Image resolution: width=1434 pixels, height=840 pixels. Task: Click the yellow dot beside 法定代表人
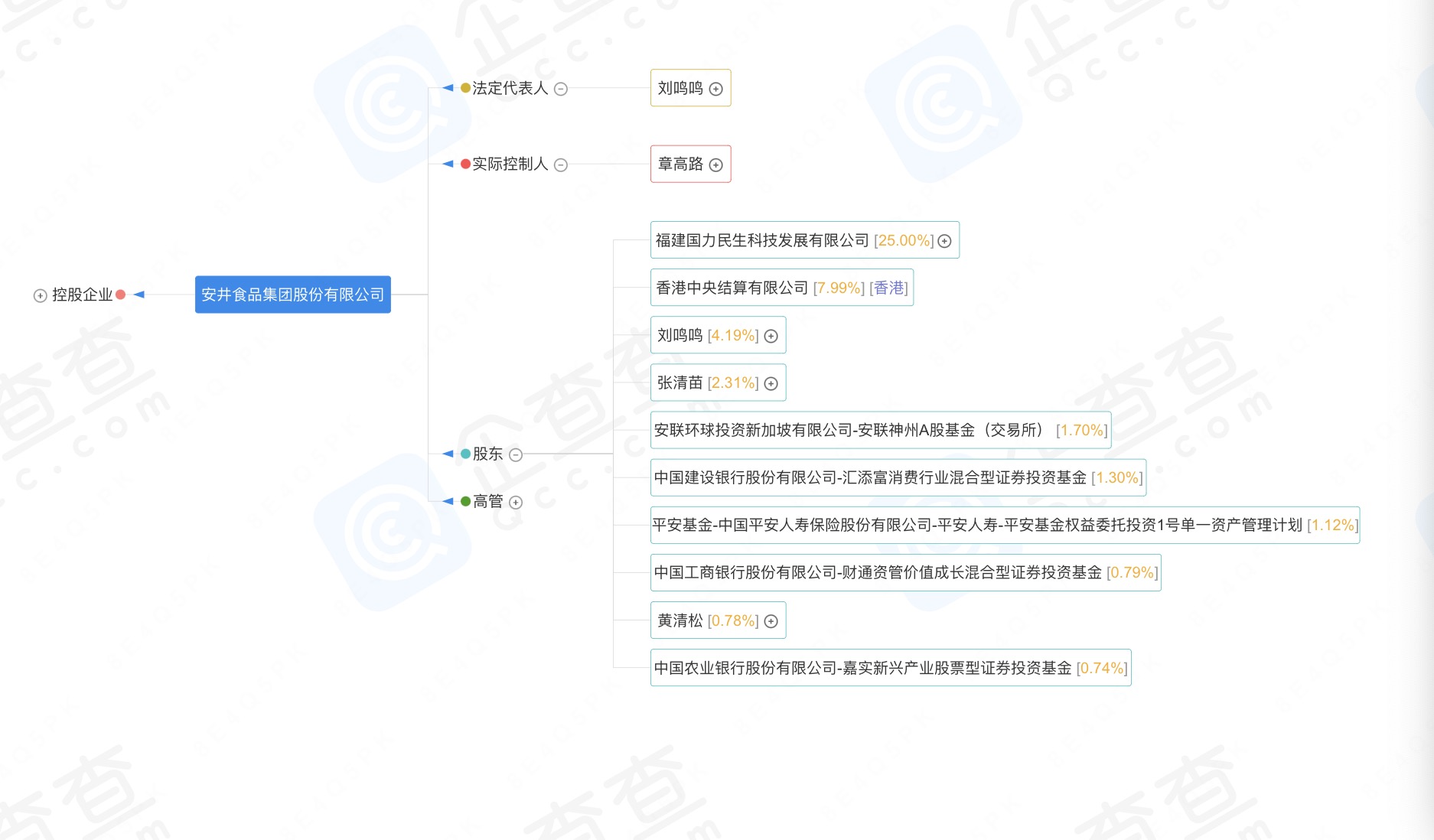pos(465,88)
